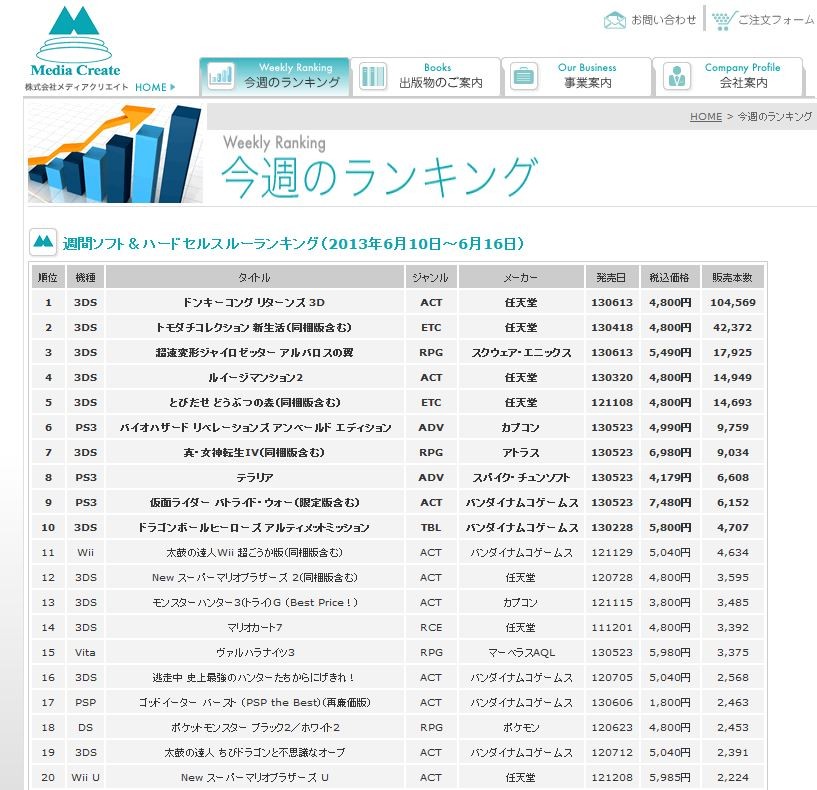Image resolution: width=817 pixels, height=790 pixels.
Task: Click maker マーベラスAQL
Action: 521,652
